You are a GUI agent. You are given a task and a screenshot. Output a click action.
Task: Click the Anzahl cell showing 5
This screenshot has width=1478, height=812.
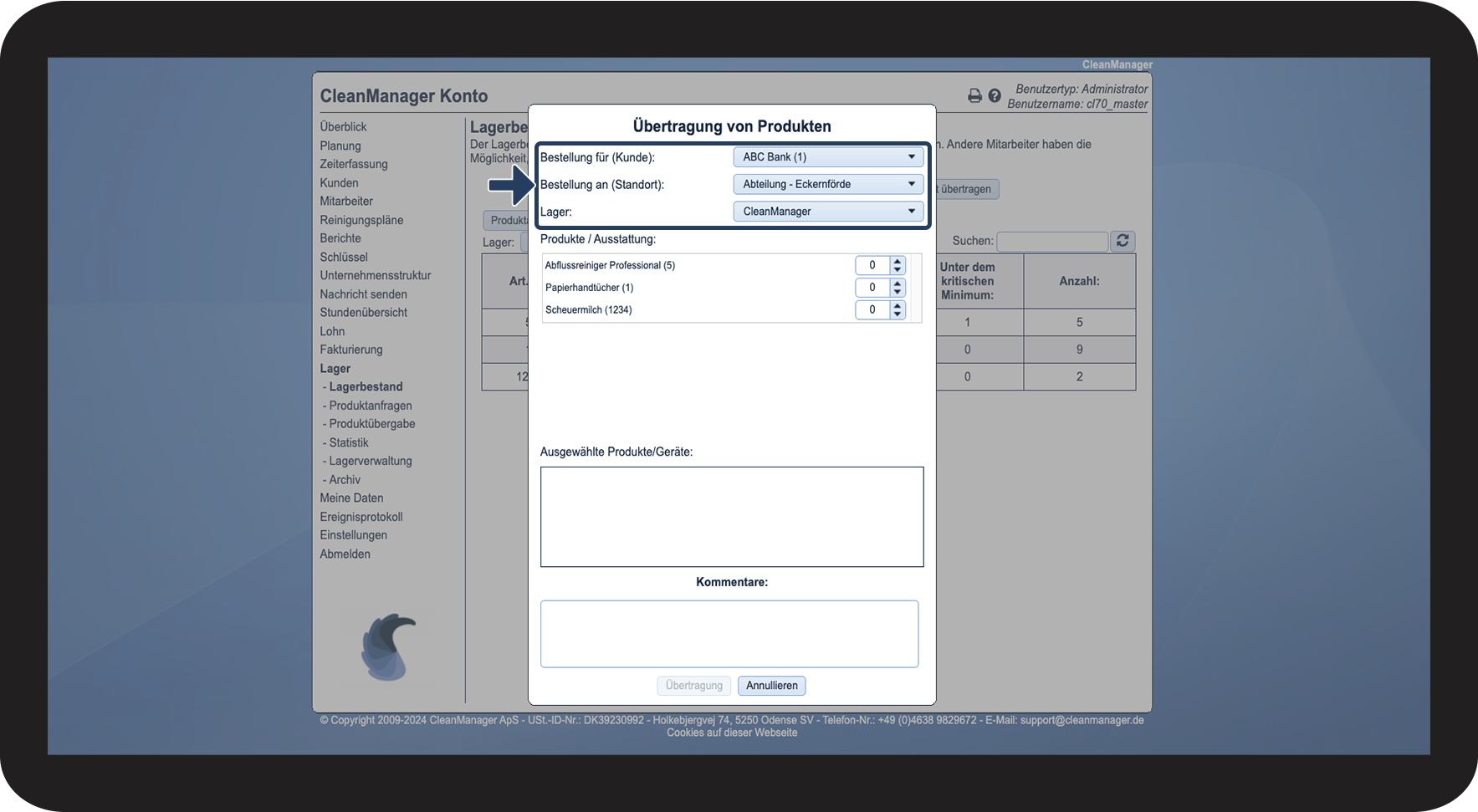point(1079,323)
